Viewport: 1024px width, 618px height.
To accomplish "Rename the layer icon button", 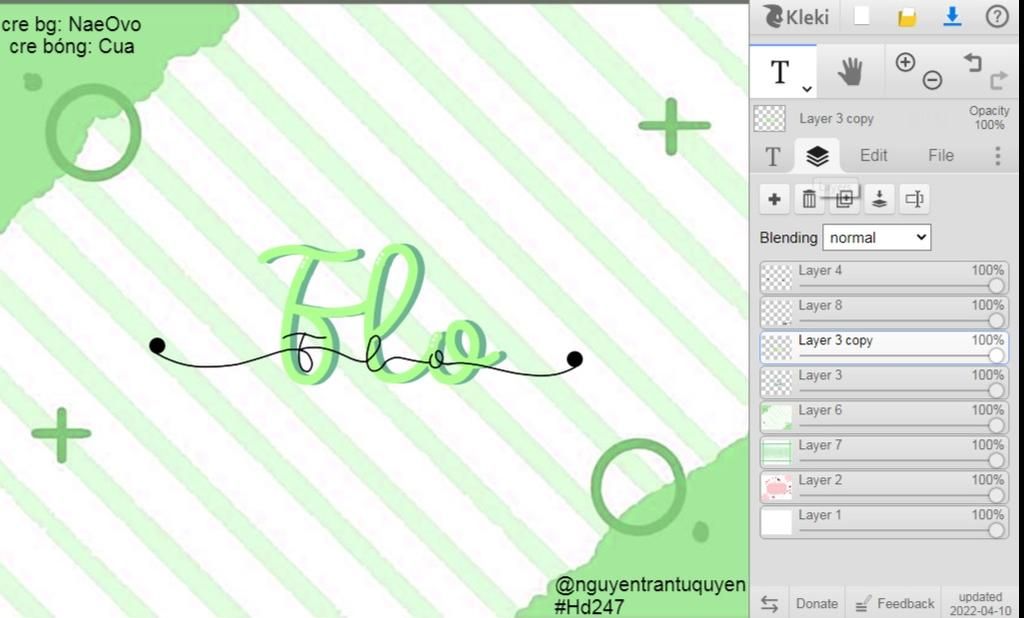I will [x=914, y=199].
